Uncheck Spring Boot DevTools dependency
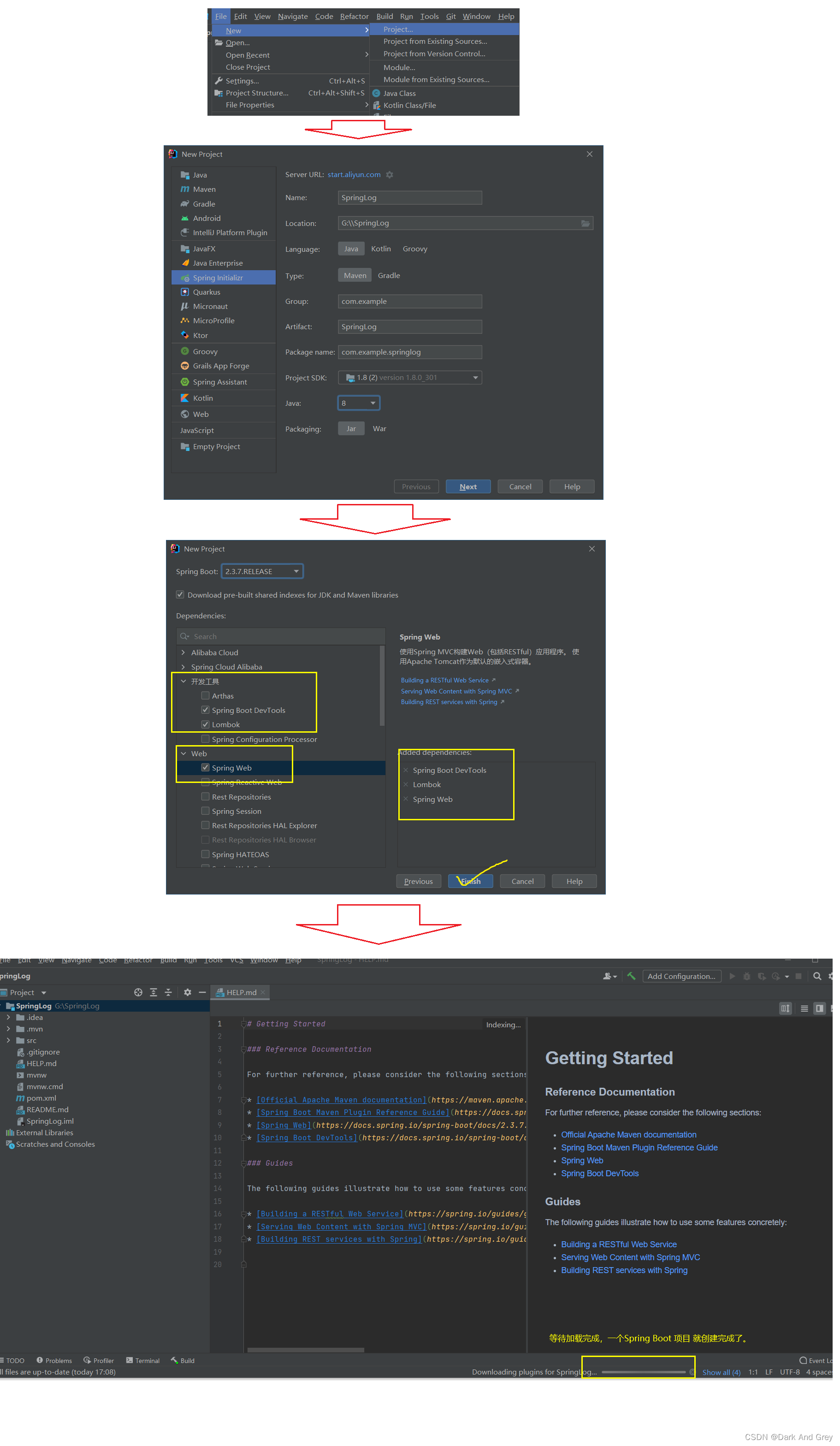This screenshot has height=1446, width=840. [206, 710]
